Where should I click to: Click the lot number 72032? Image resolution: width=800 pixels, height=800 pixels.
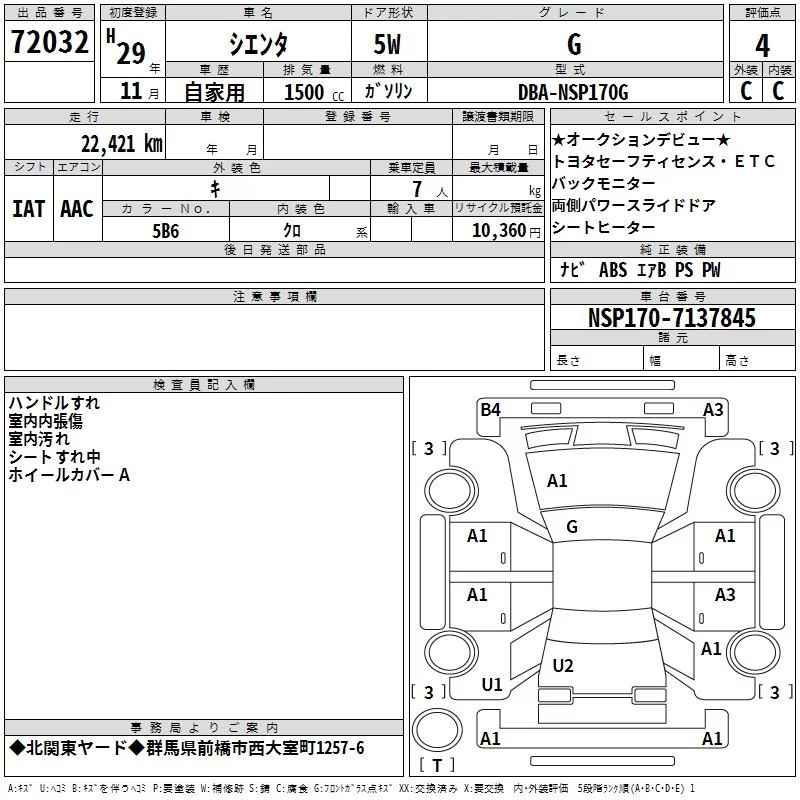[x=49, y=41]
